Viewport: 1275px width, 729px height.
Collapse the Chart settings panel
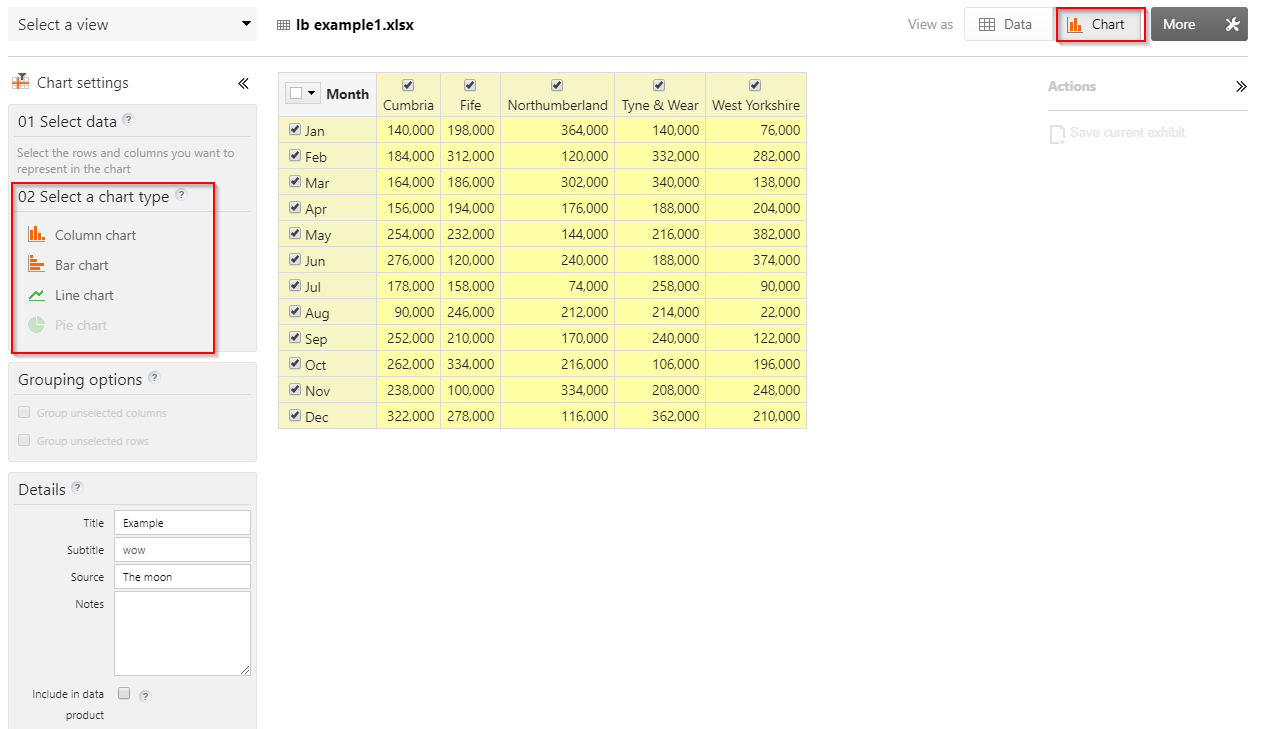pos(243,83)
